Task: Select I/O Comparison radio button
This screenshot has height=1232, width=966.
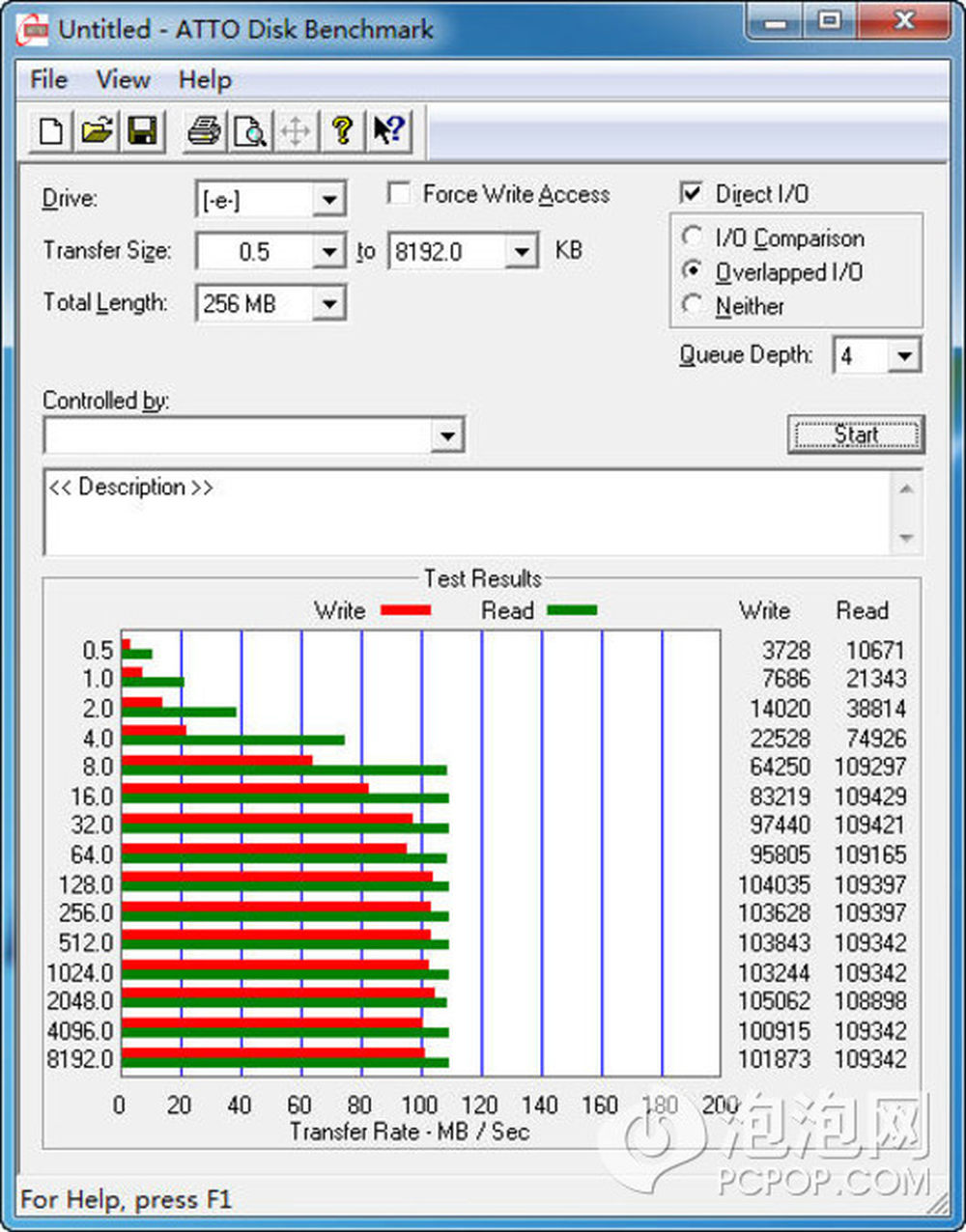Action: [692, 237]
